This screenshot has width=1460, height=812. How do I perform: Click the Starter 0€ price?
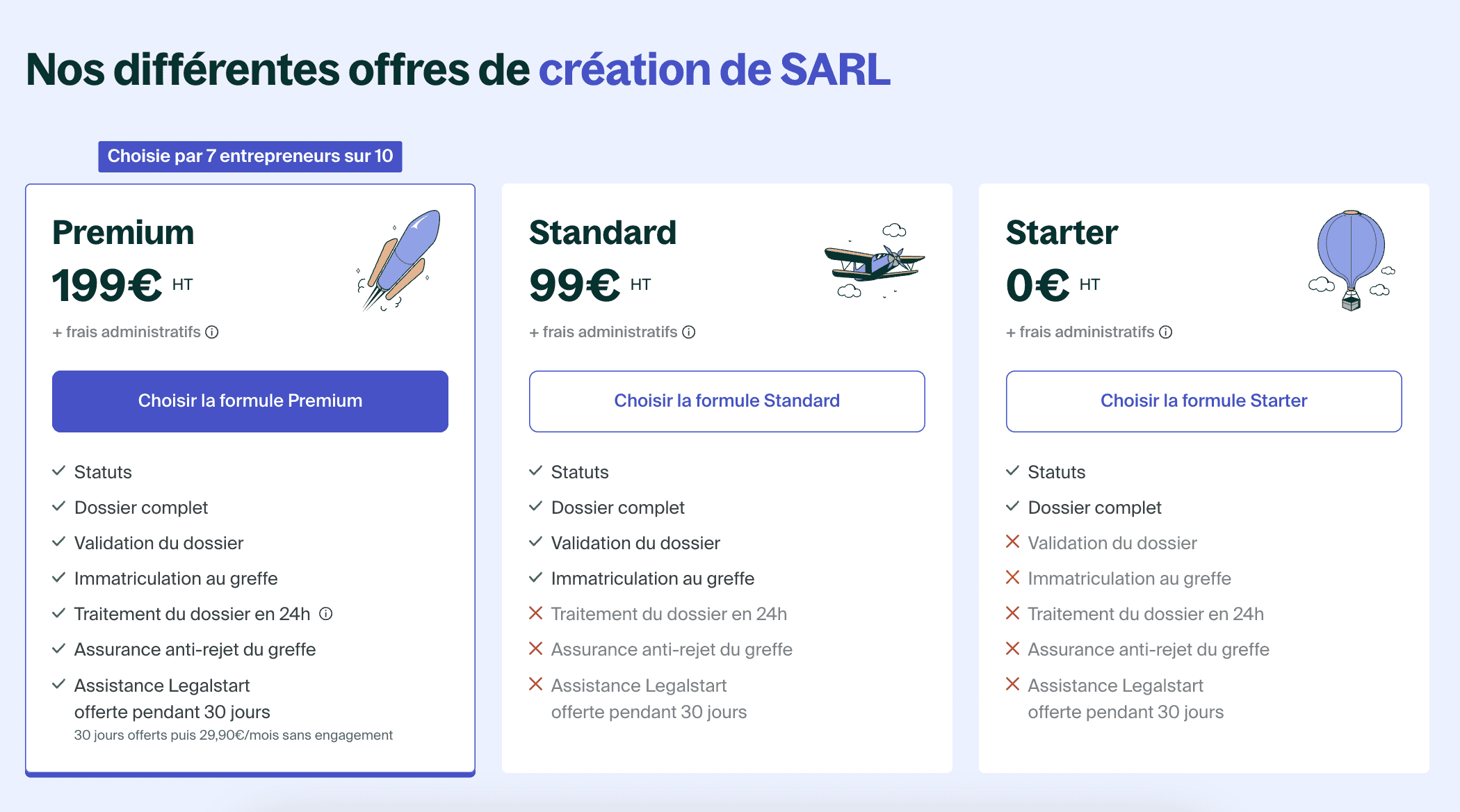pyautogui.click(x=1038, y=286)
